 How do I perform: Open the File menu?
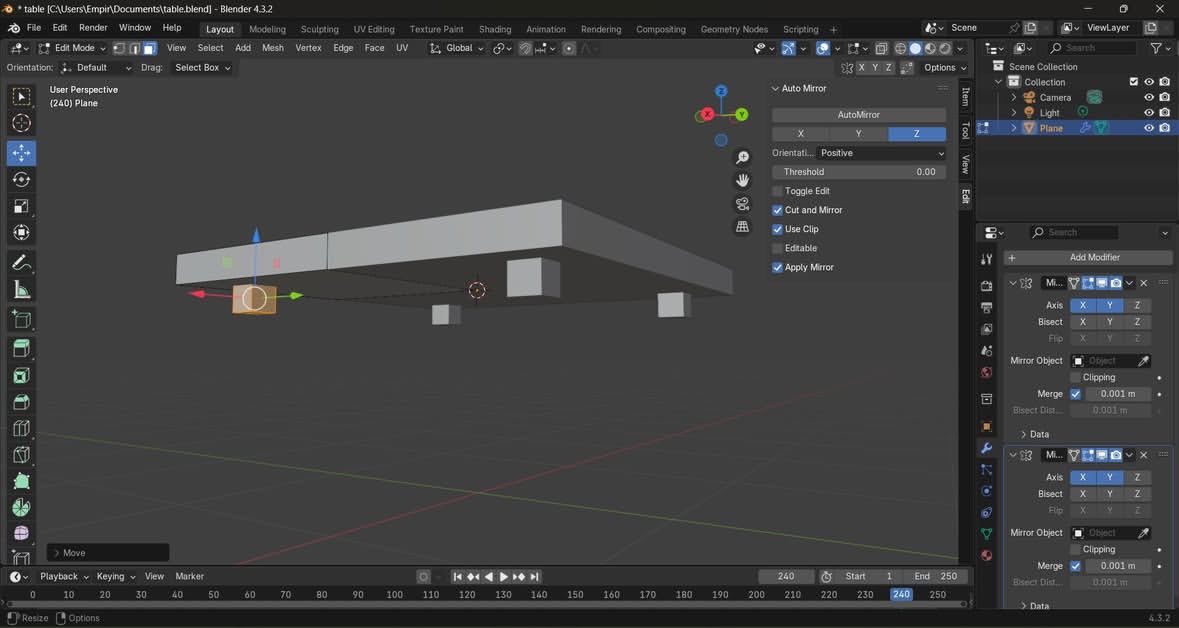[x=34, y=28]
